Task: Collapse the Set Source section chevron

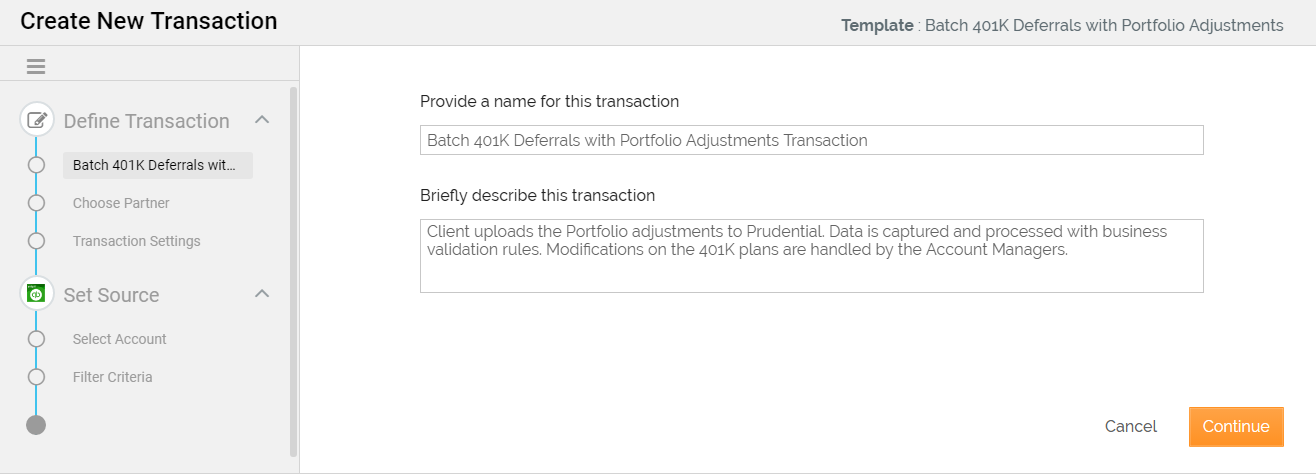Action: click(262, 294)
